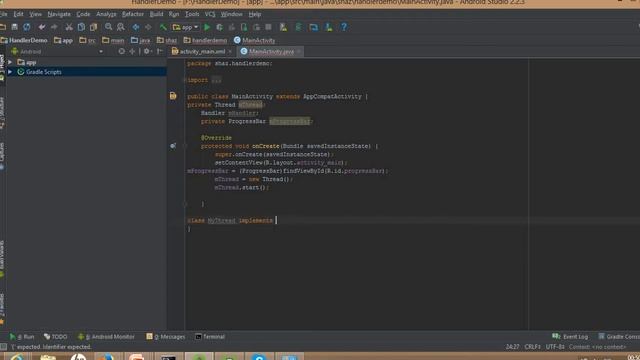Click MainActivity in the breadcrumb bar
The height and width of the screenshot is (360, 640).
tap(255, 40)
